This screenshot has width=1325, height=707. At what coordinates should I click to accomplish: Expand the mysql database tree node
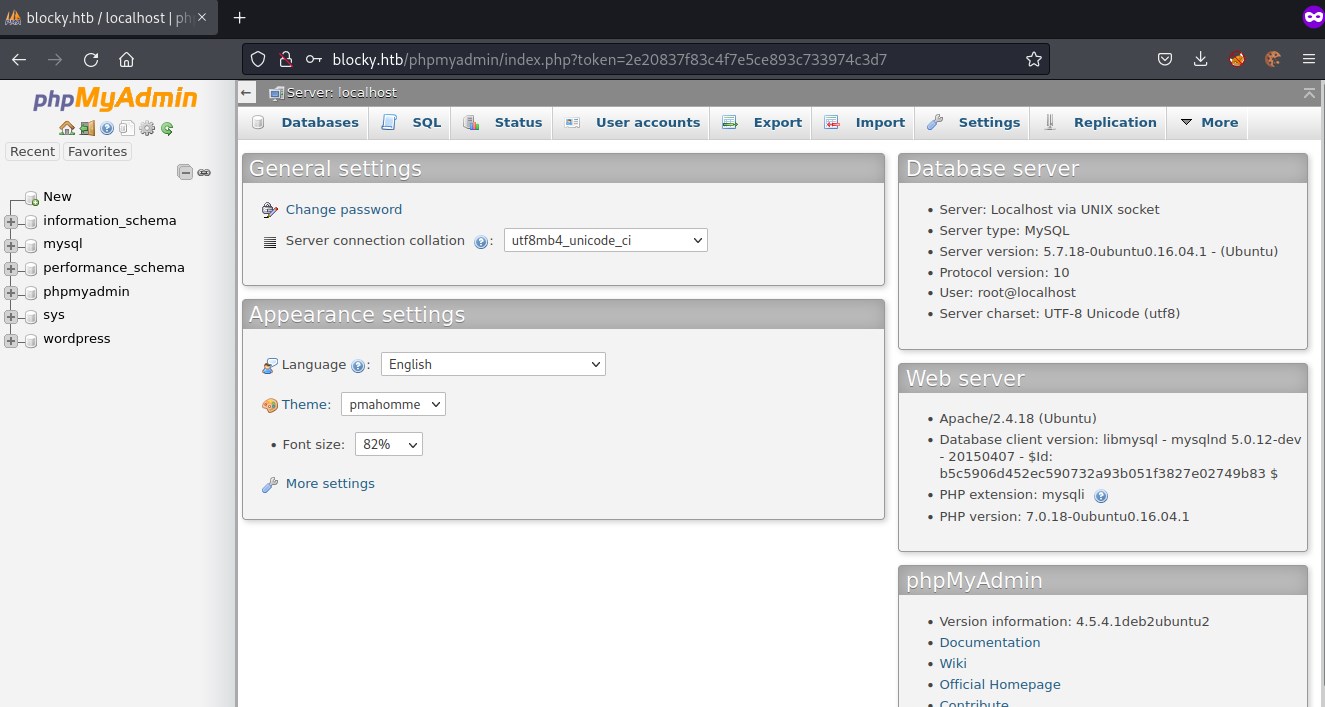(x=11, y=246)
